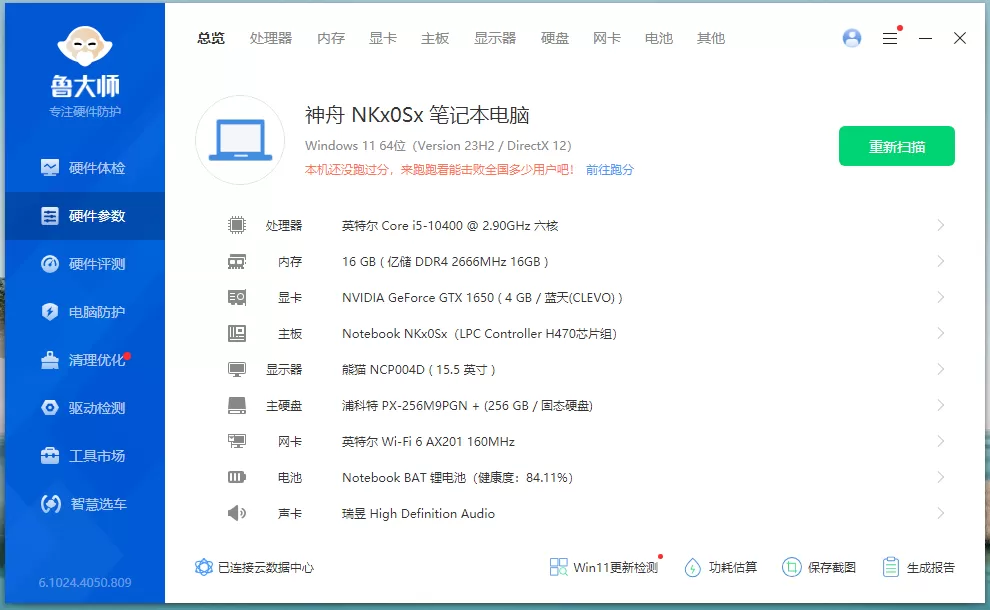The width and height of the screenshot is (990, 610).
Task: Click the laptop thumbnail image
Action: point(240,140)
